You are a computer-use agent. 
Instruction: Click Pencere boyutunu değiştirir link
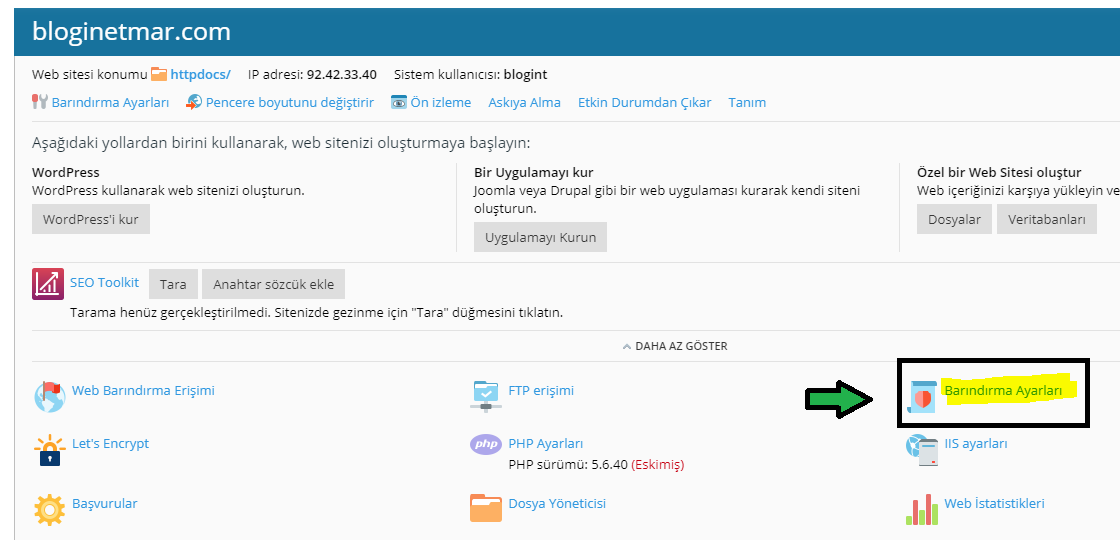click(x=290, y=102)
